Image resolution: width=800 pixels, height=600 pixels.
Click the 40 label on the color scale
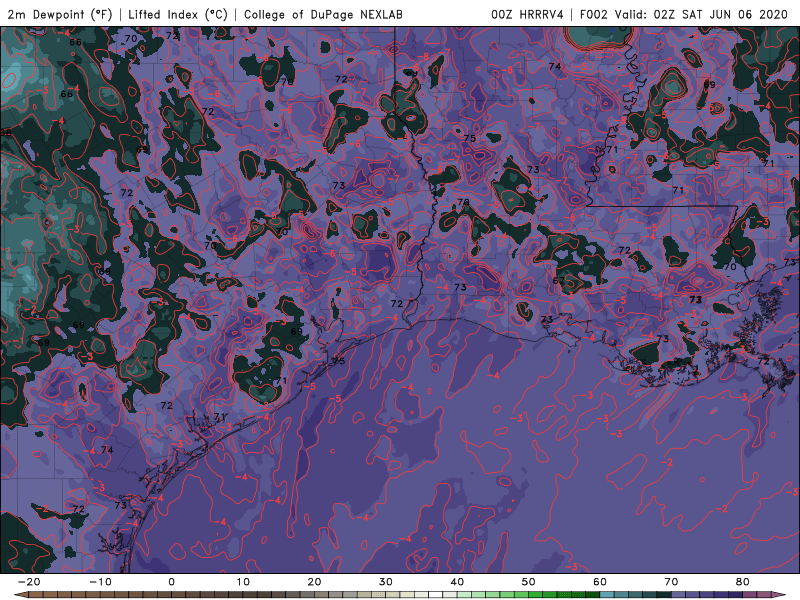point(457,582)
